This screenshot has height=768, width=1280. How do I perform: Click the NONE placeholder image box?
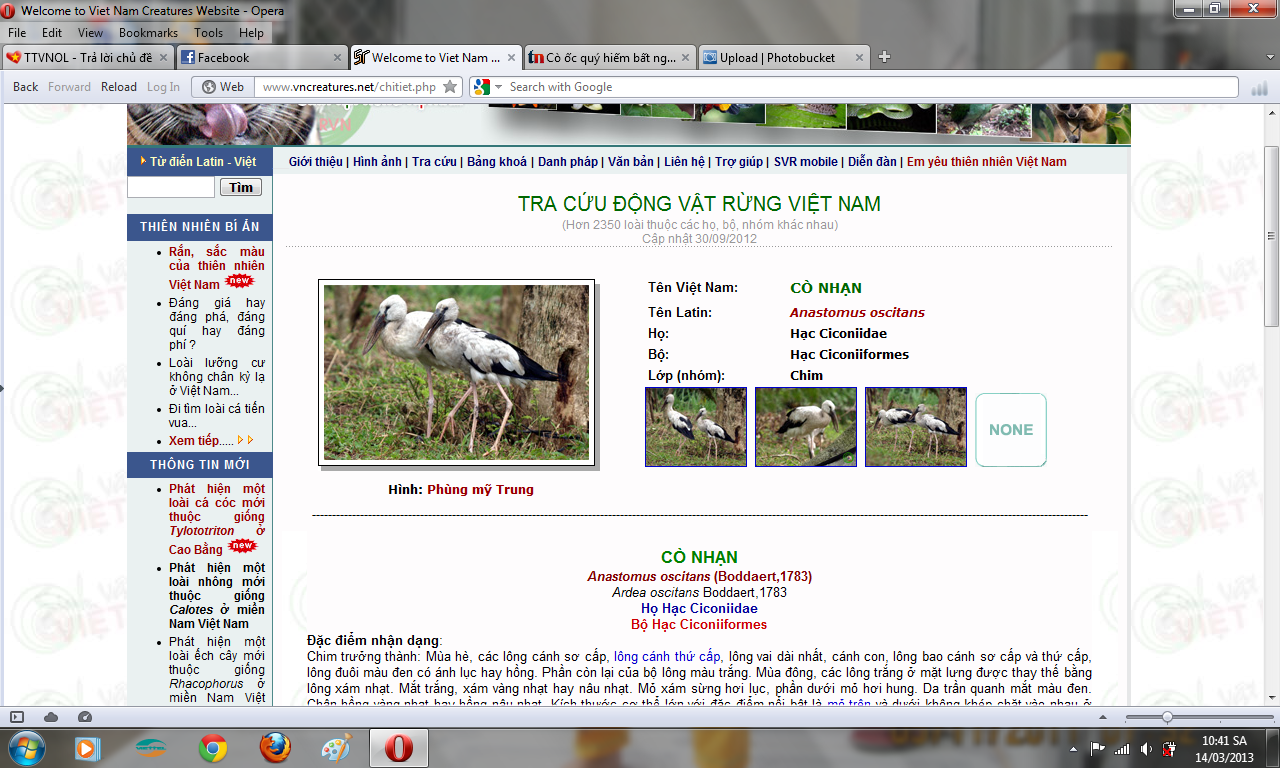[1011, 430]
